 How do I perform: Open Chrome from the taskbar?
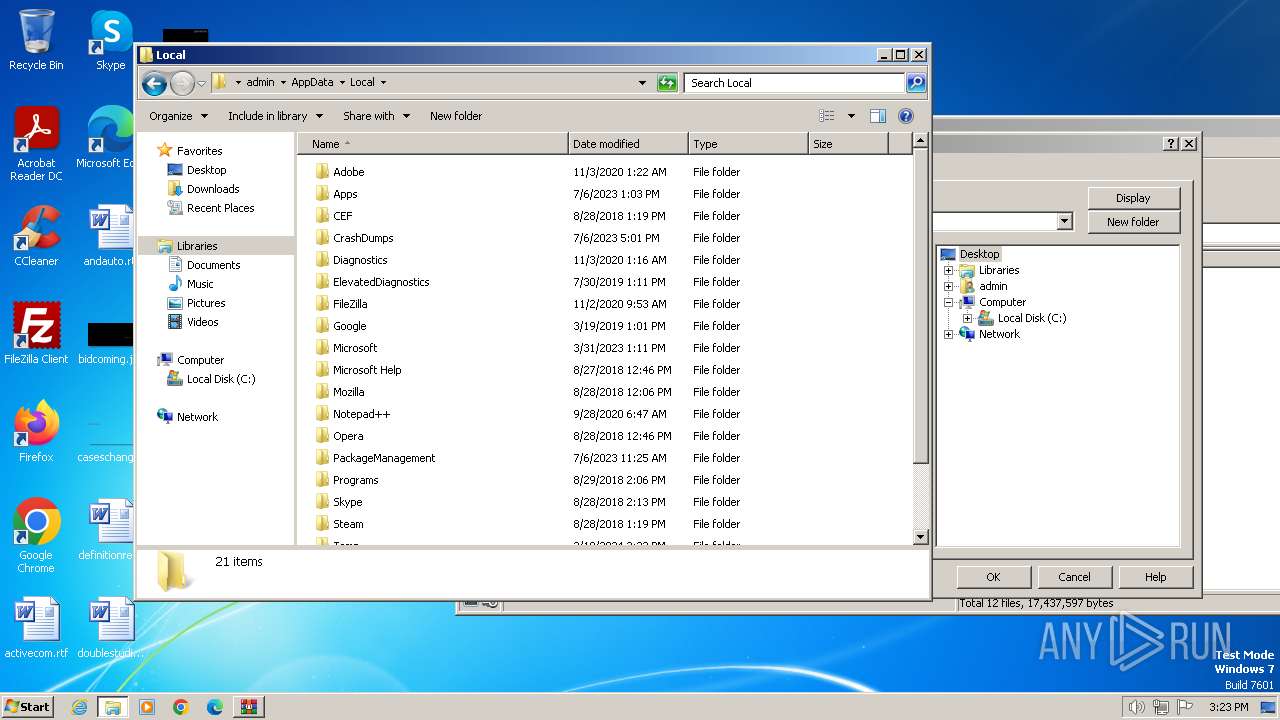[181, 707]
